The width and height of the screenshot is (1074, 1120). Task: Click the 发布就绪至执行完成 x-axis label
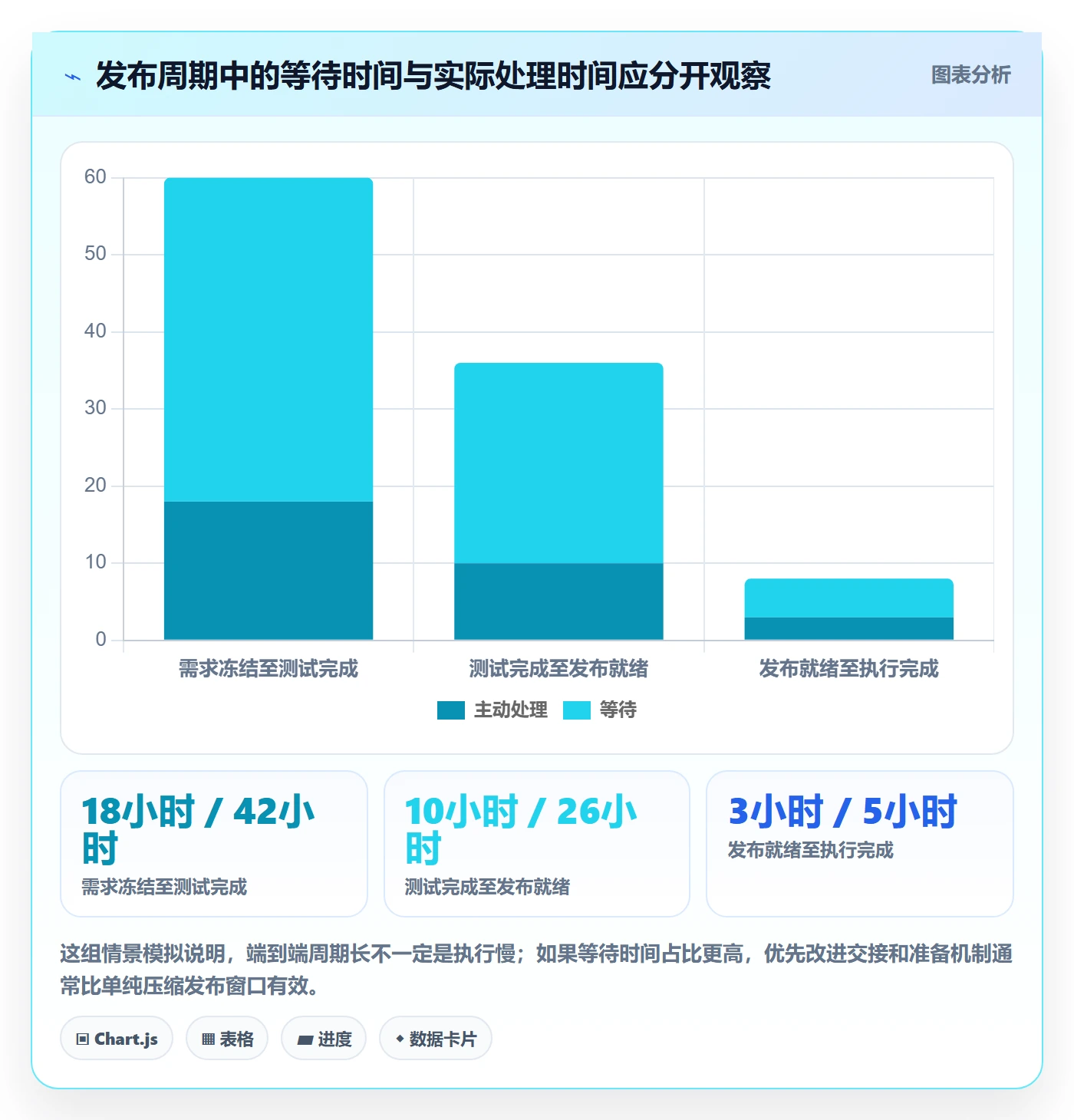(x=848, y=669)
